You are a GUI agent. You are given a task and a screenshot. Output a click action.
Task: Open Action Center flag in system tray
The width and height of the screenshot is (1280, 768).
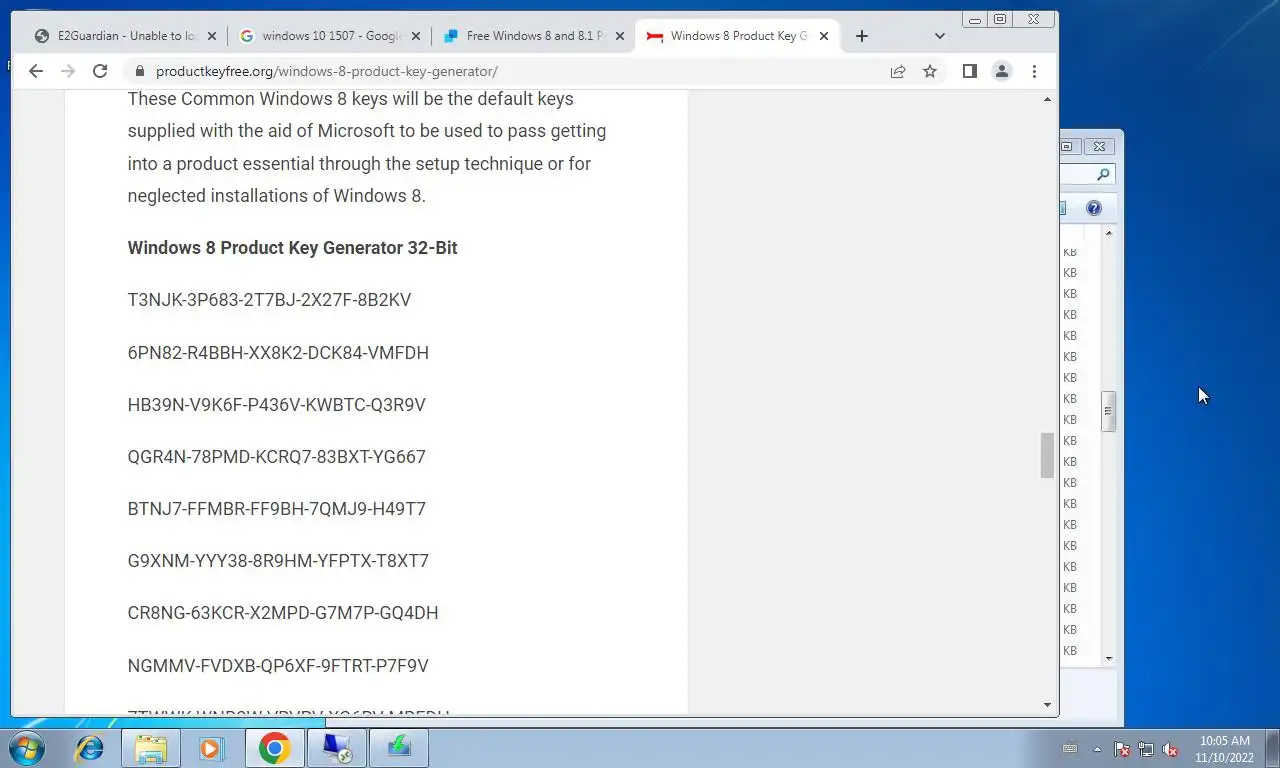1122,749
